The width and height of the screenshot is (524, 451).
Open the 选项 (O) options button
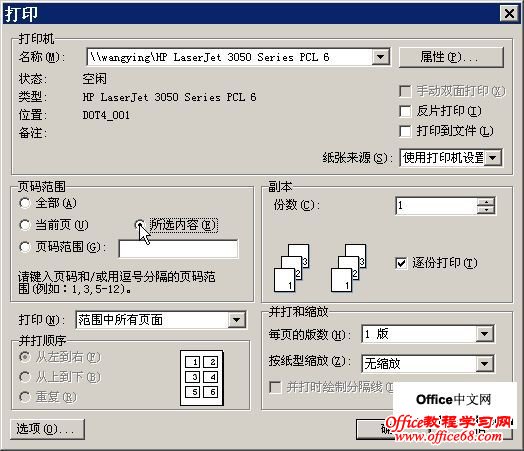click(47, 429)
